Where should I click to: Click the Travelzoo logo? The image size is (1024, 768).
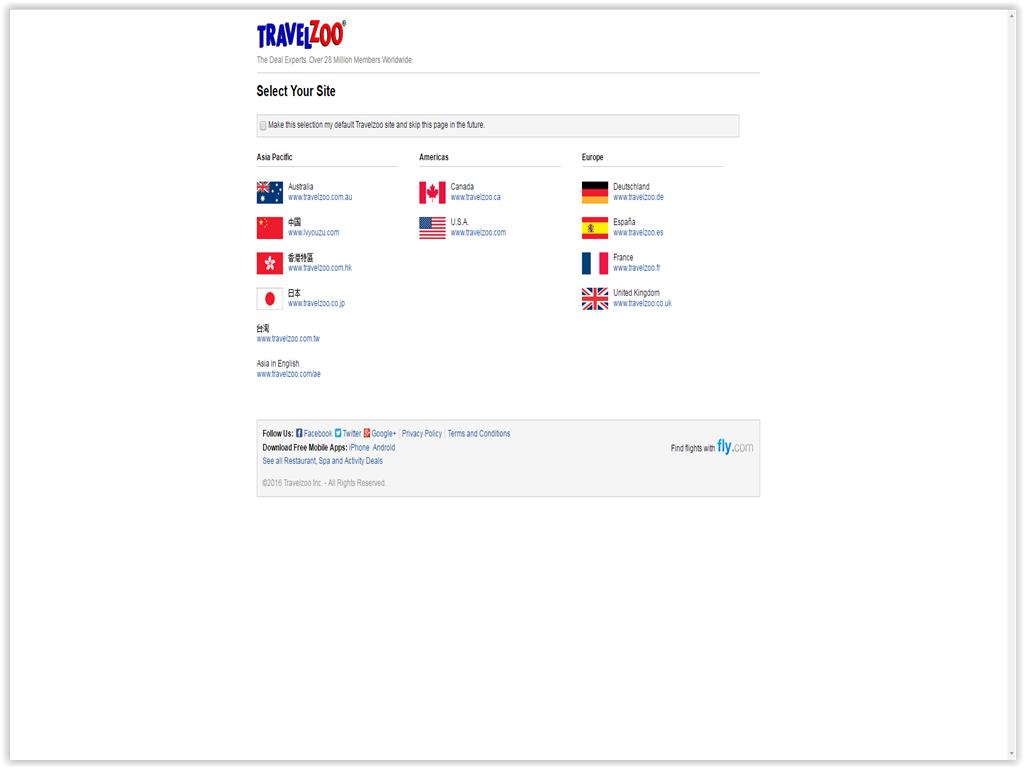[x=300, y=36]
